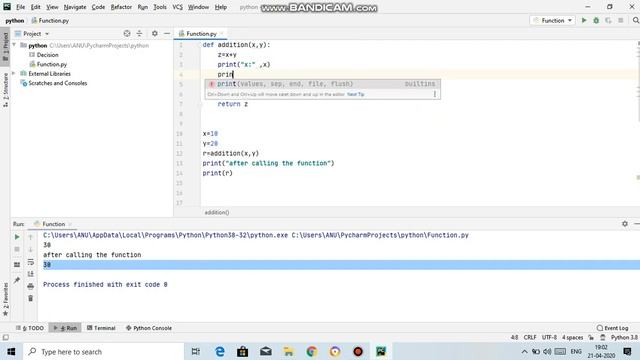Click CRLF line separator in status bar

[530, 338]
